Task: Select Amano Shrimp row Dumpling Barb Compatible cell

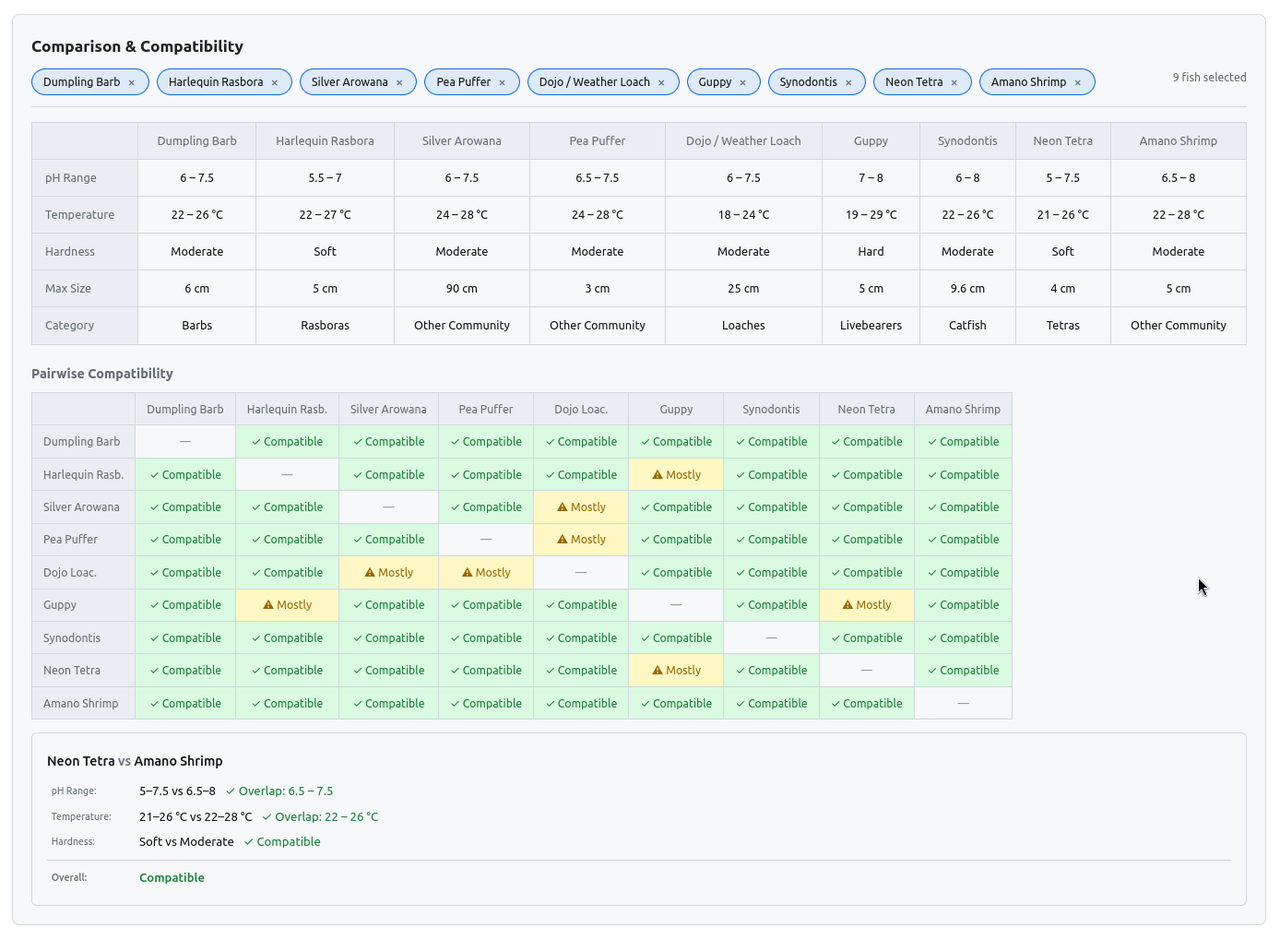Action: click(x=185, y=703)
